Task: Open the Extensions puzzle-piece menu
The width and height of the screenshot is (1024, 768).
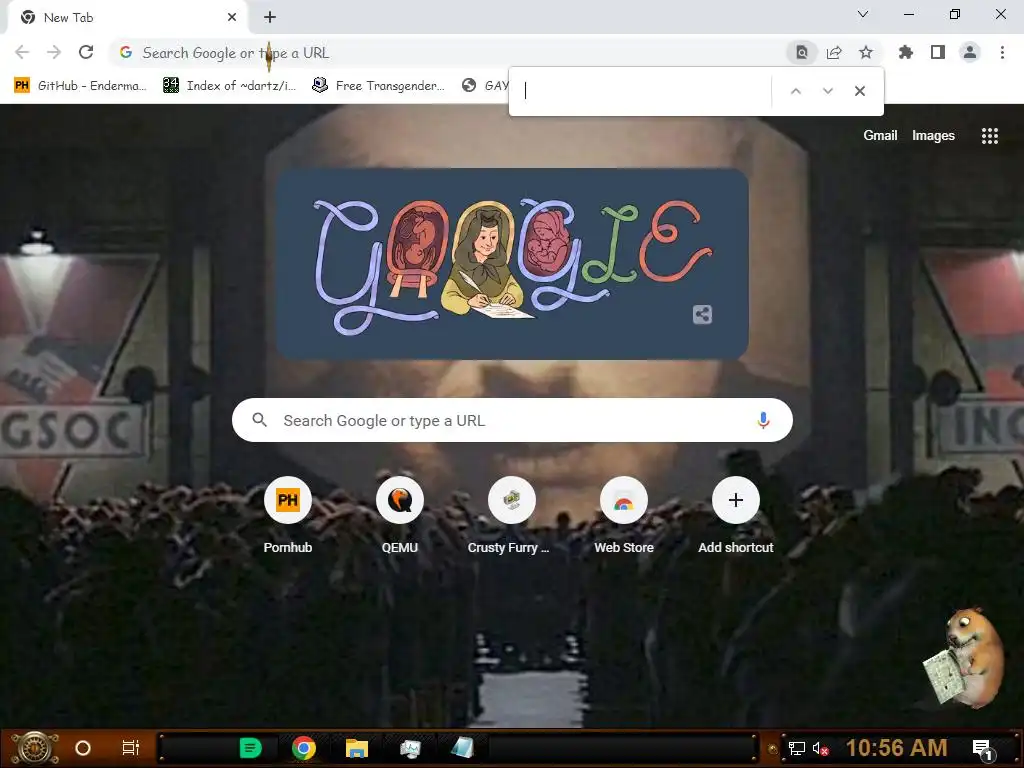Action: tap(906, 52)
